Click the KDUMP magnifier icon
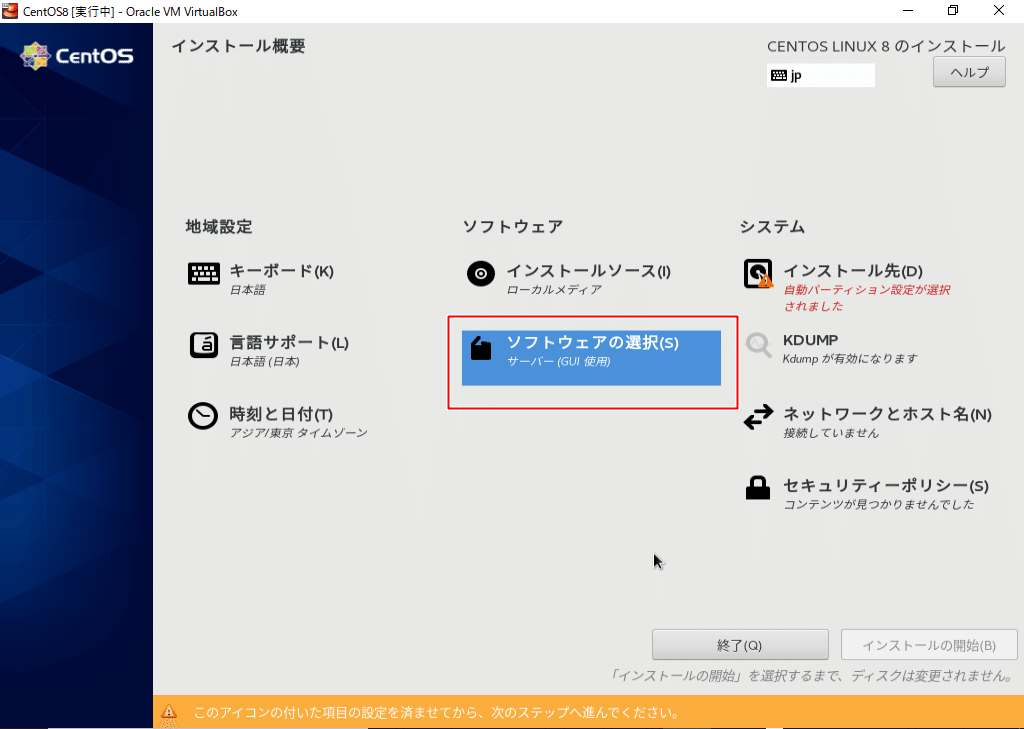Viewport: 1024px width, 729px height. tap(758, 345)
